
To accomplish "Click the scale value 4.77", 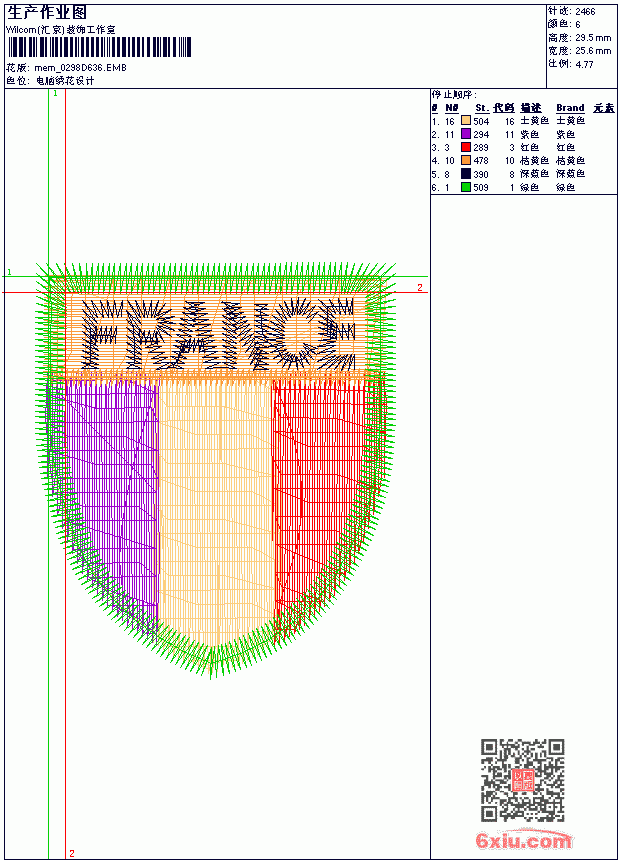I will pos(584,64).
